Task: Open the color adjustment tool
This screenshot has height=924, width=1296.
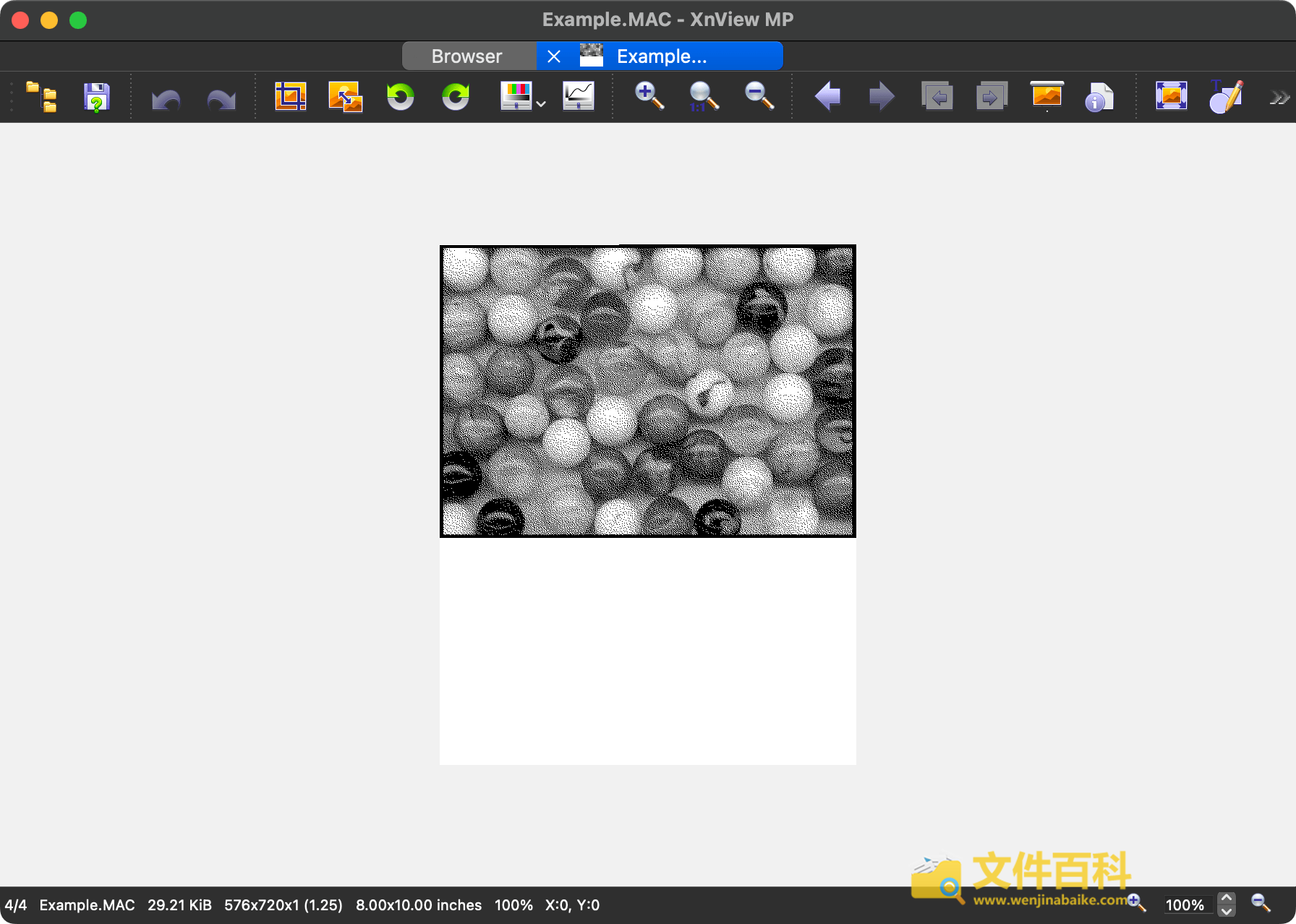Action: (516, 96)
